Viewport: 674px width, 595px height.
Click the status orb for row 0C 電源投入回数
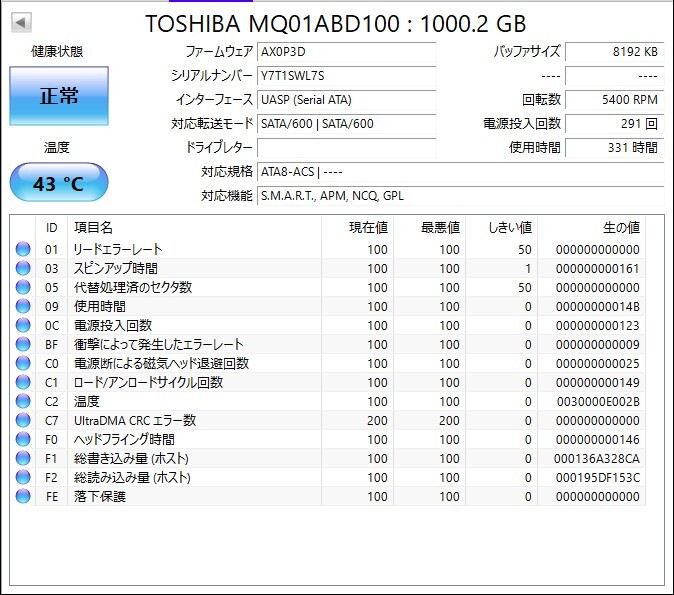point(23,325)
